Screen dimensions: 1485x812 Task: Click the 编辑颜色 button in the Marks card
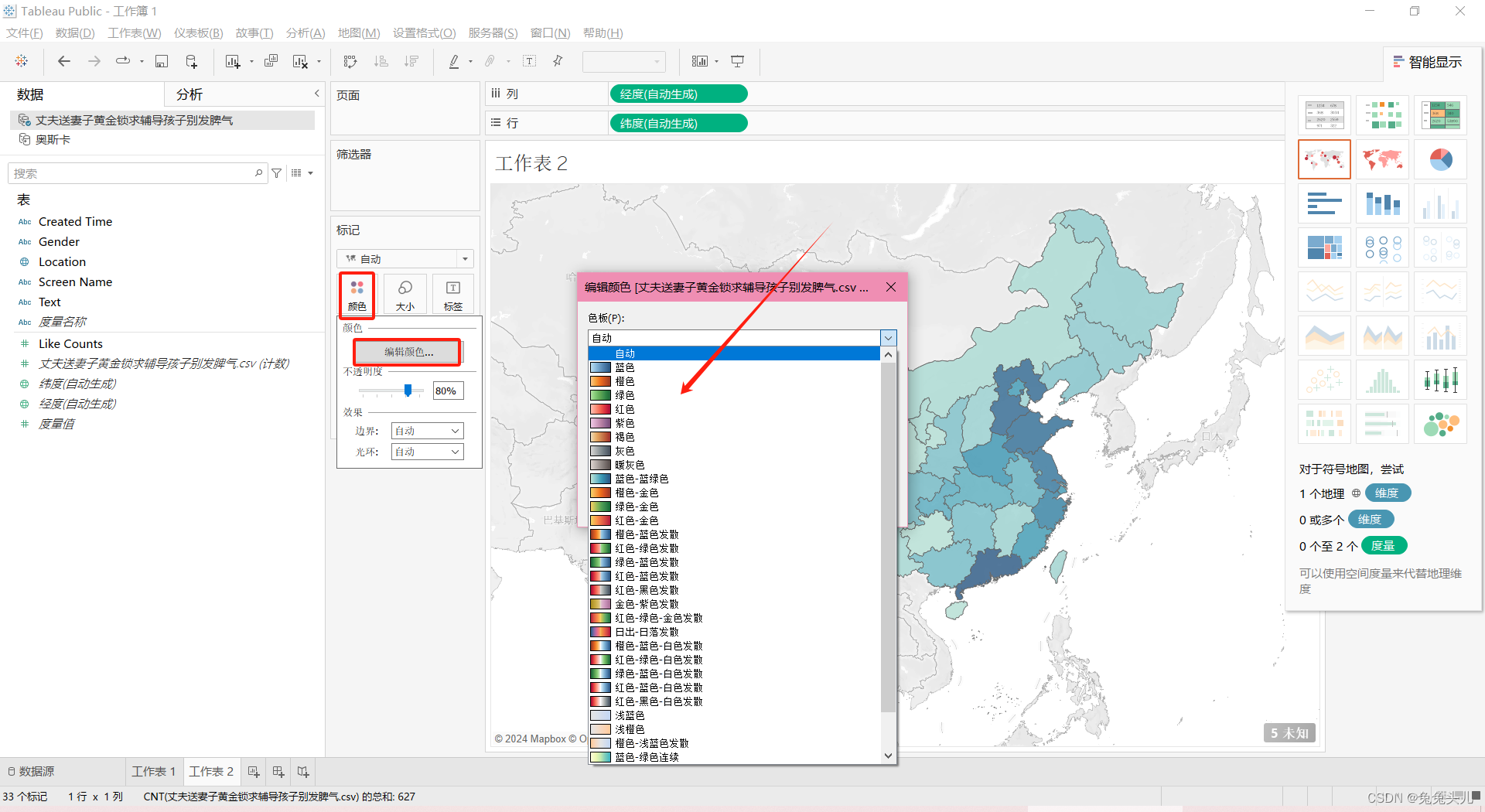click(407, 352)
